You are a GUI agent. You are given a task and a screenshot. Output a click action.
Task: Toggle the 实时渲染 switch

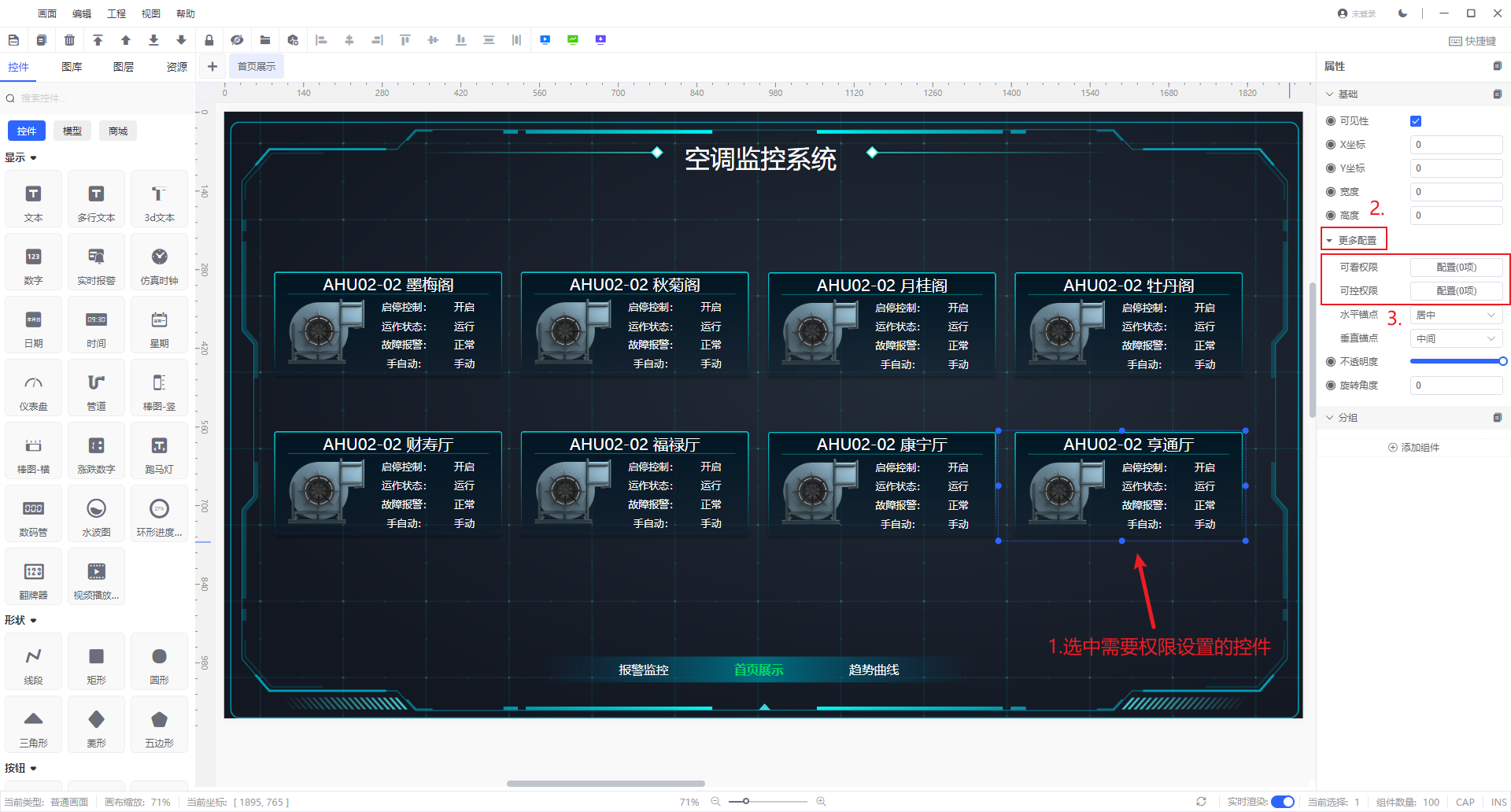pyautogui.click(x=1282, y=802)
